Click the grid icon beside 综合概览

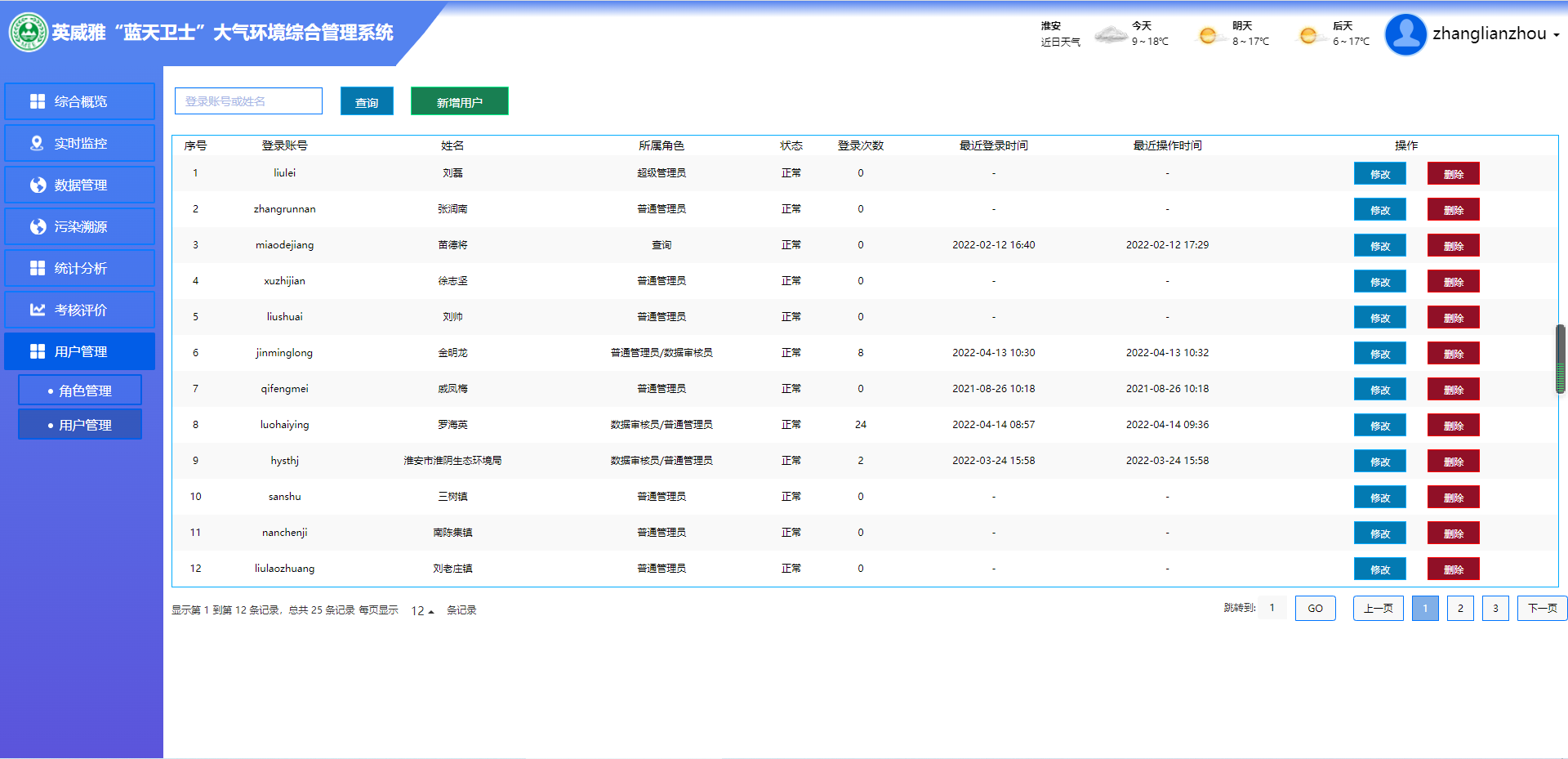pos(38,101)
